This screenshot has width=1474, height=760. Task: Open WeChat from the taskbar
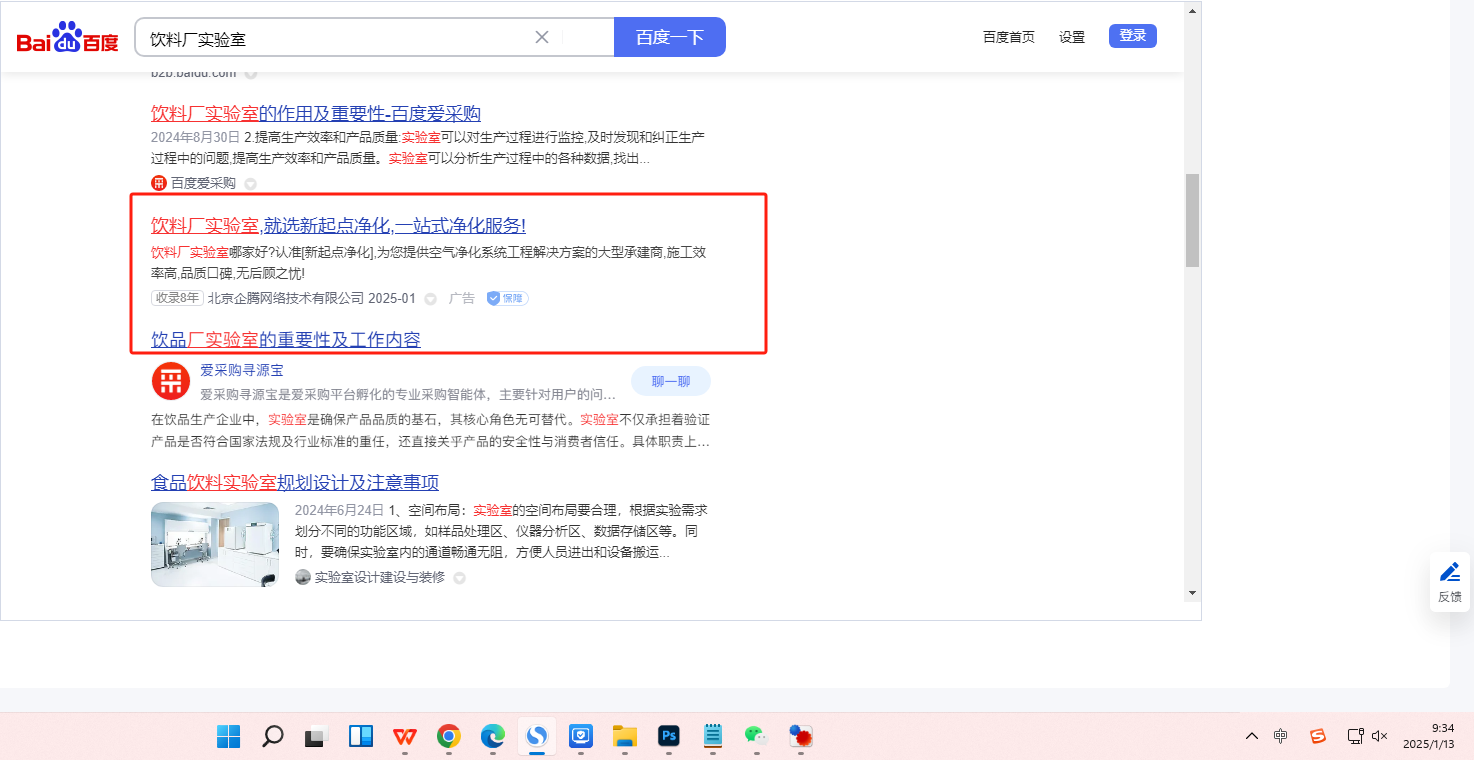point(755,737)
